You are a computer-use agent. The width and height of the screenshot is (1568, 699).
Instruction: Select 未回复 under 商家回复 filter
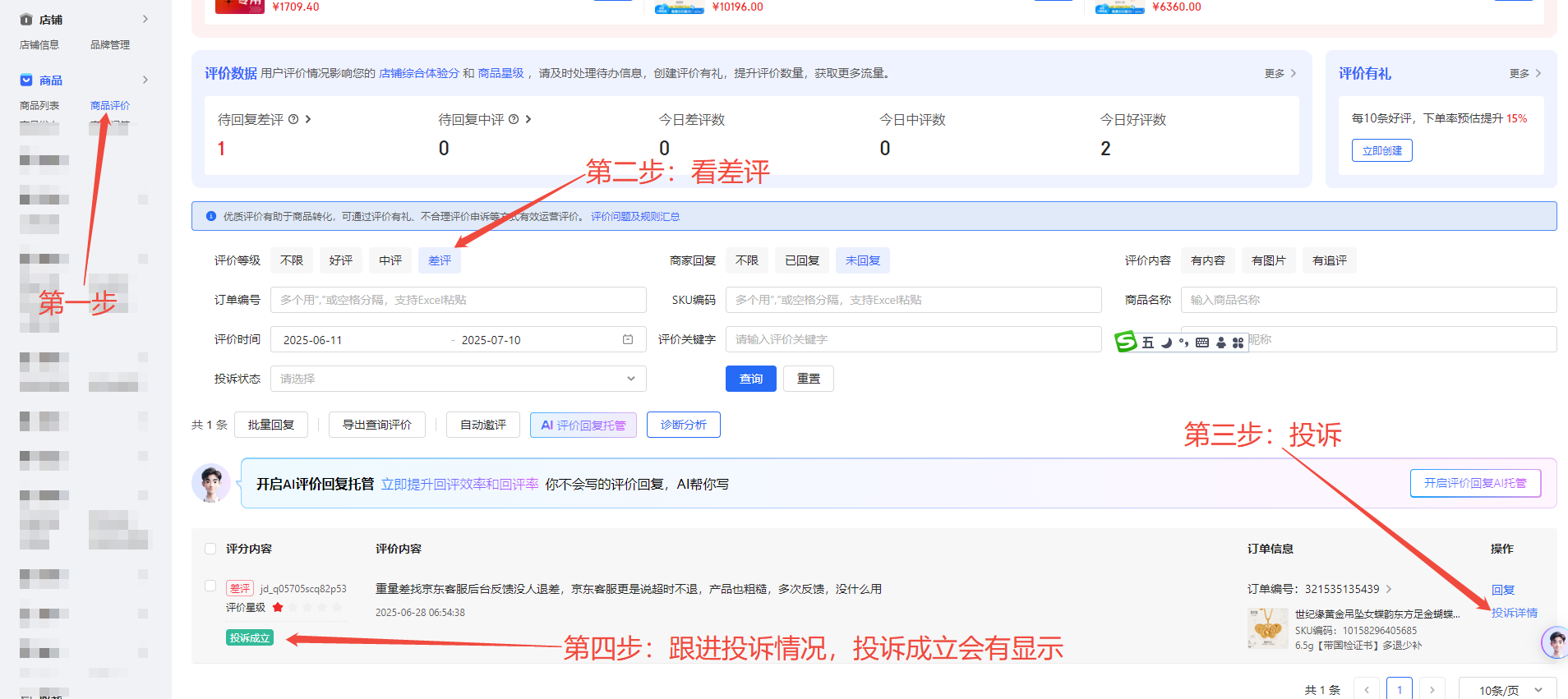coord(862,260)
